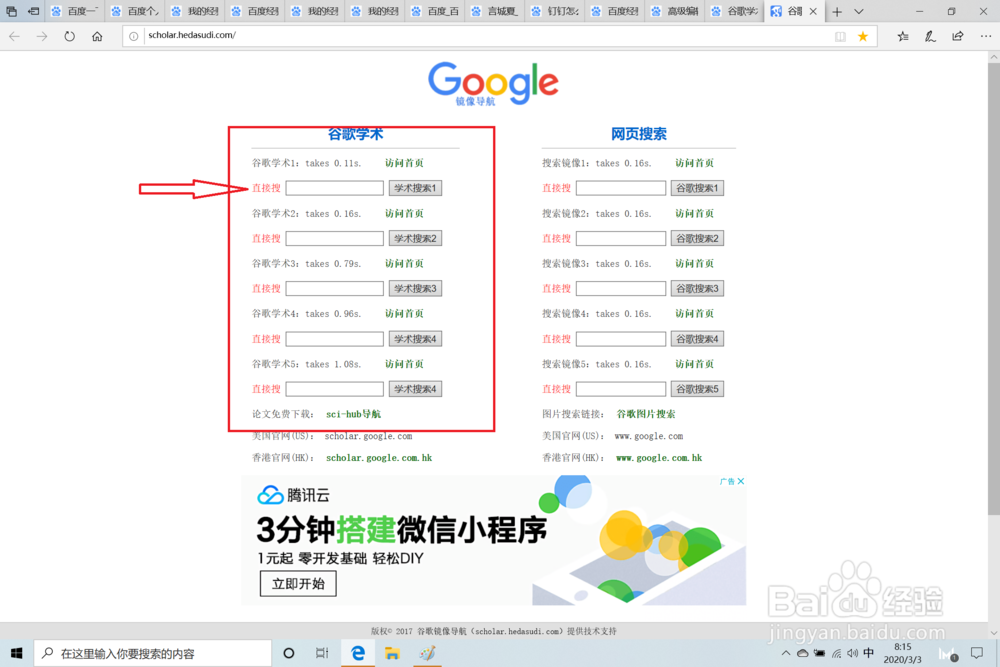Viewport: 1000px width, 667px height.
Task: Click the 学术搜索2 button
Action: pyautogui.click(x=415, y=238)
